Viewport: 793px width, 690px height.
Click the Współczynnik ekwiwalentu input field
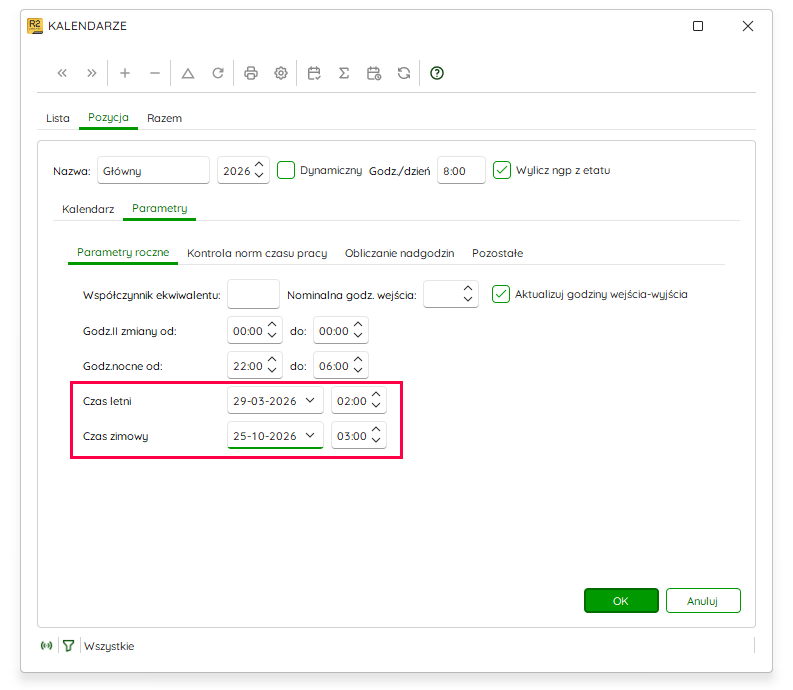[253, 294]
